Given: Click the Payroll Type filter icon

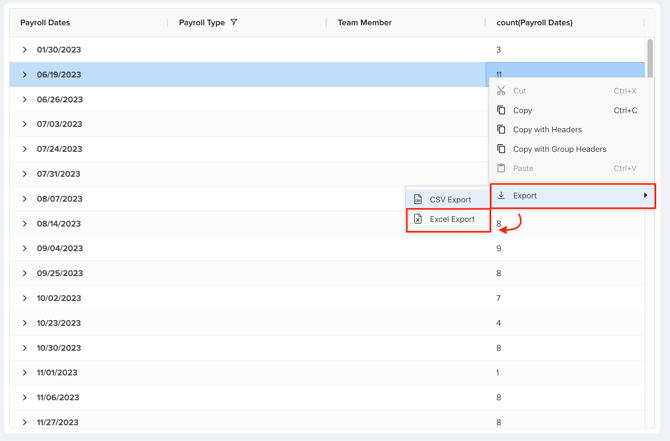Looking at the screenshot, I should 234,22.
